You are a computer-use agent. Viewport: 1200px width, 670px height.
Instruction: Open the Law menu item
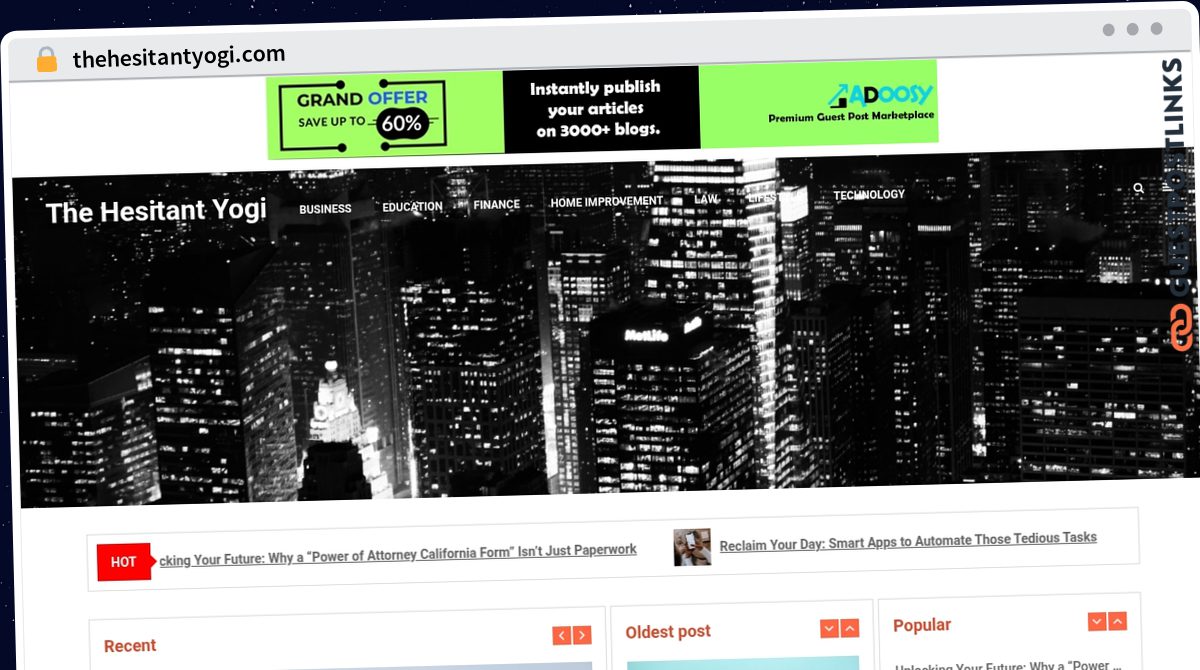point(706,199)
